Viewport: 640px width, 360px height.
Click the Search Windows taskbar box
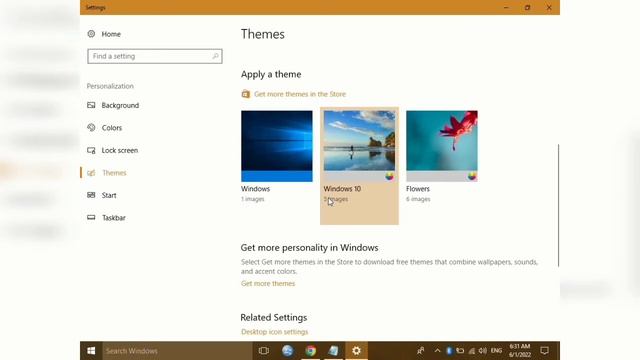[x=177, y=351]
